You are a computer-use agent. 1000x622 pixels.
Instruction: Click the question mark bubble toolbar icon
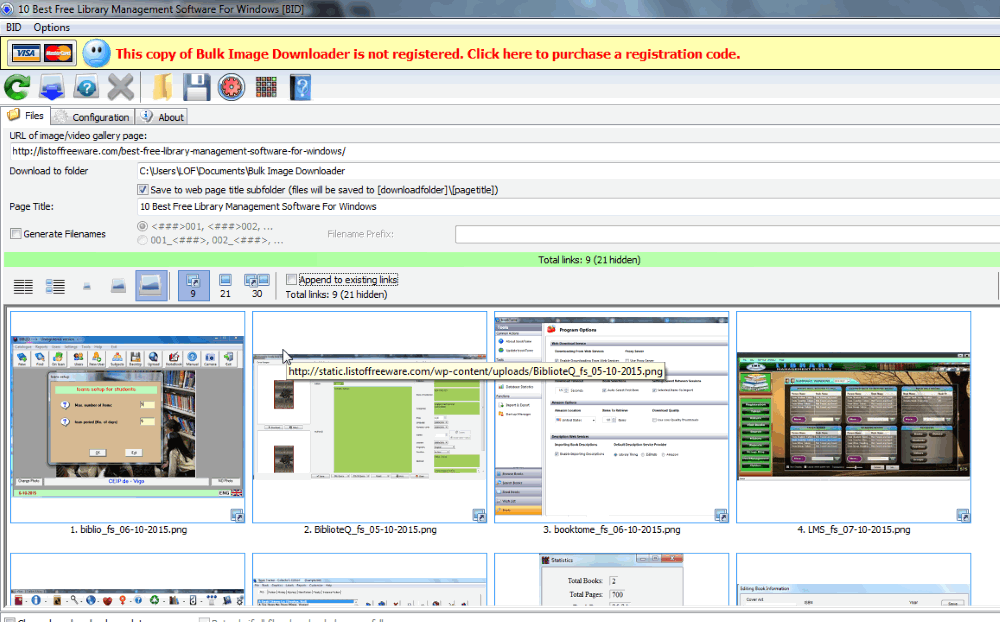pyautogui.click(x=86, y=87)
